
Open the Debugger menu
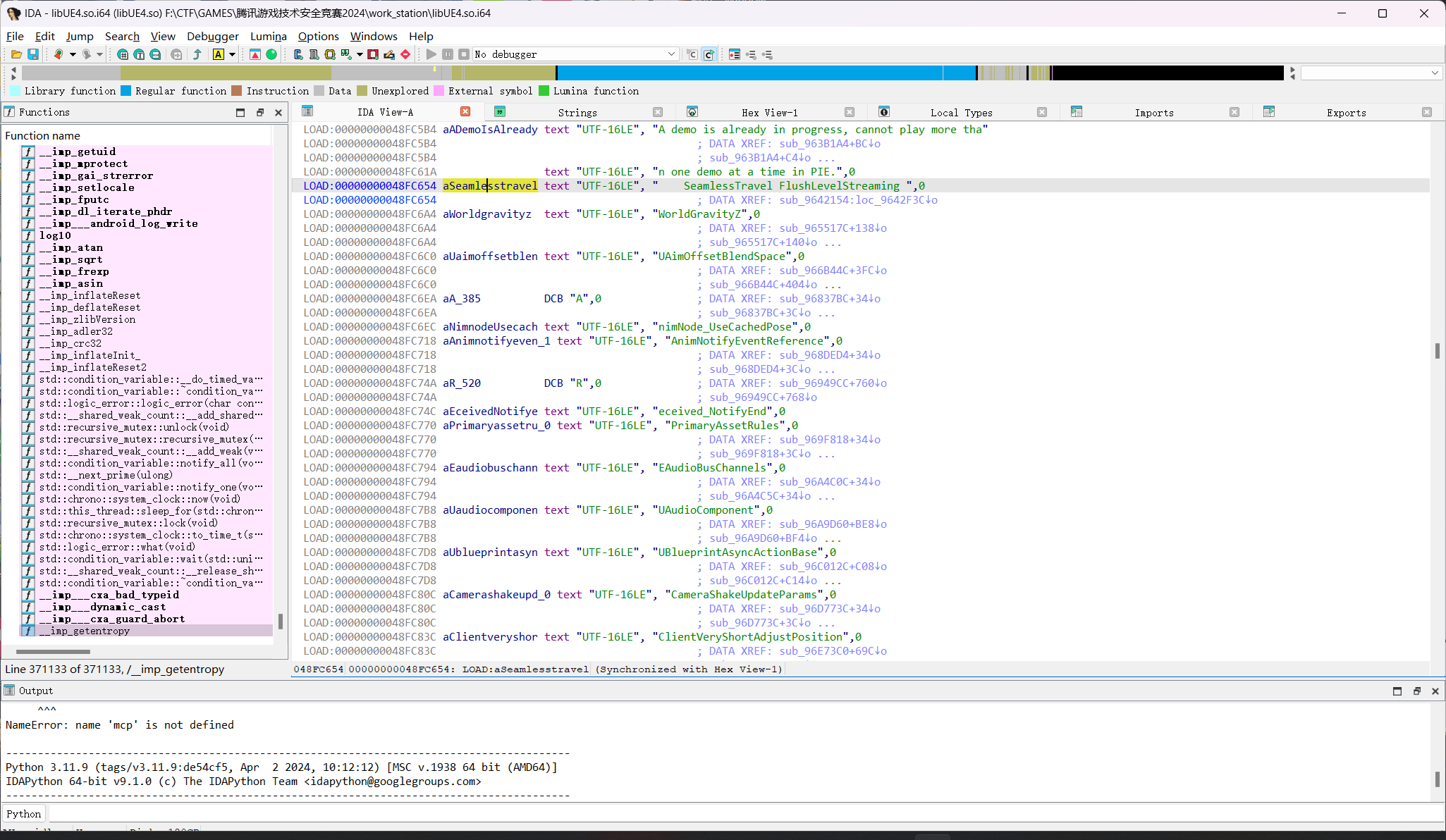[213, 36]
